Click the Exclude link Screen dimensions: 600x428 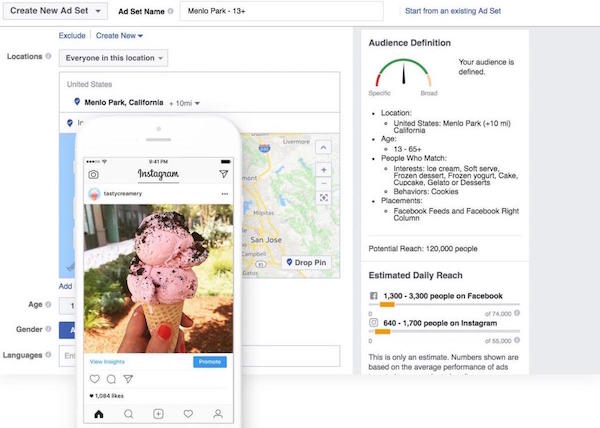coord(72,36)
